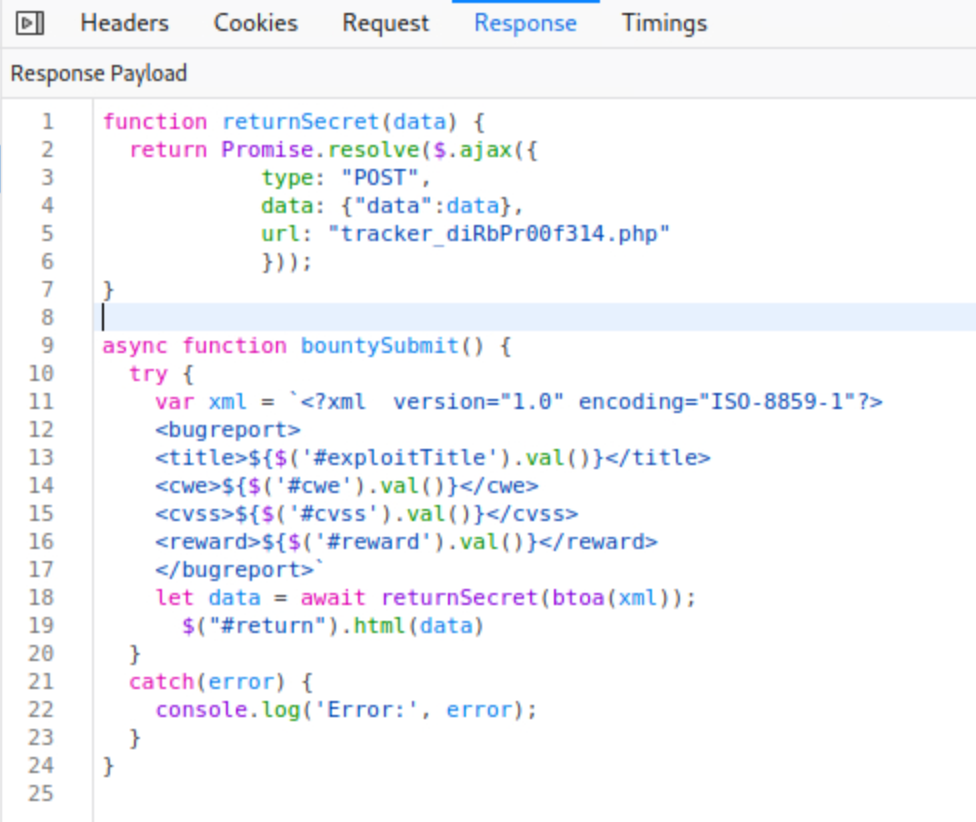This screenshot has height=822, width=976.
Task: Click console.log on line 22
Action: pos(208,710)
